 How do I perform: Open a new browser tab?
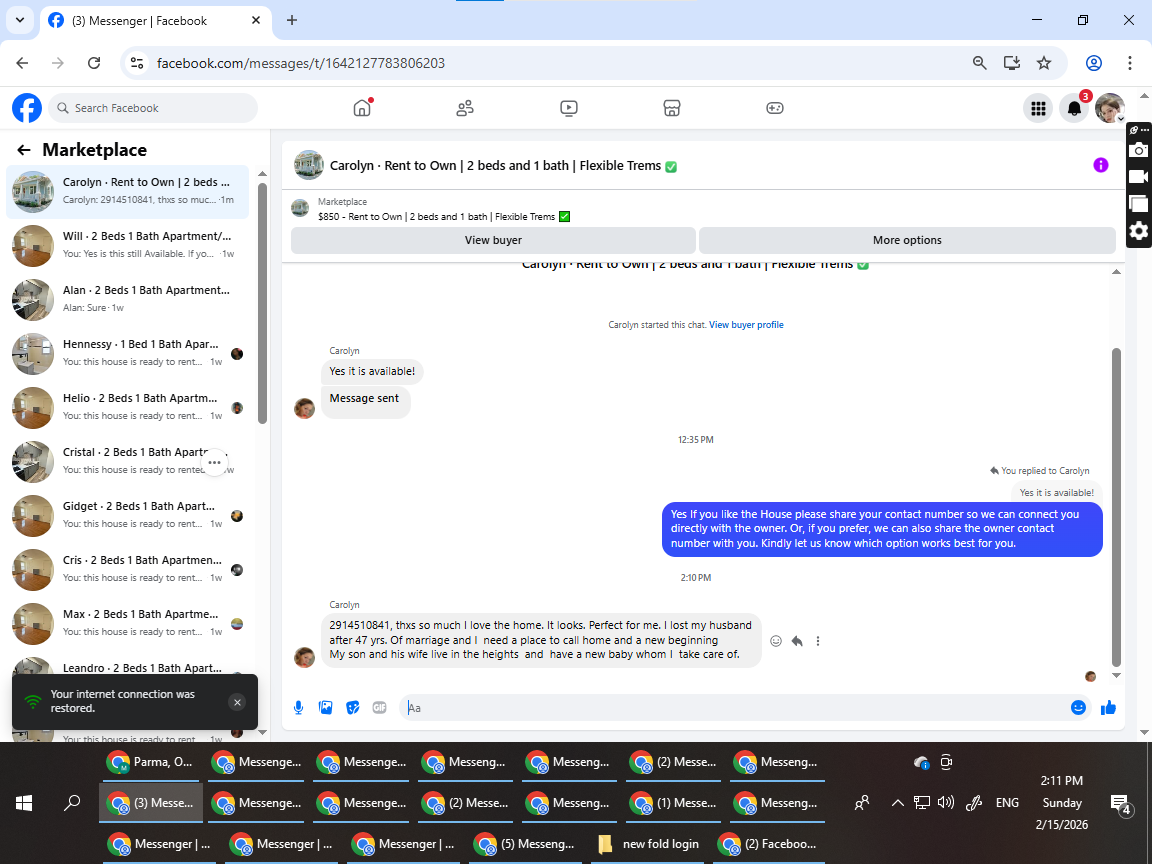(292, 21)
